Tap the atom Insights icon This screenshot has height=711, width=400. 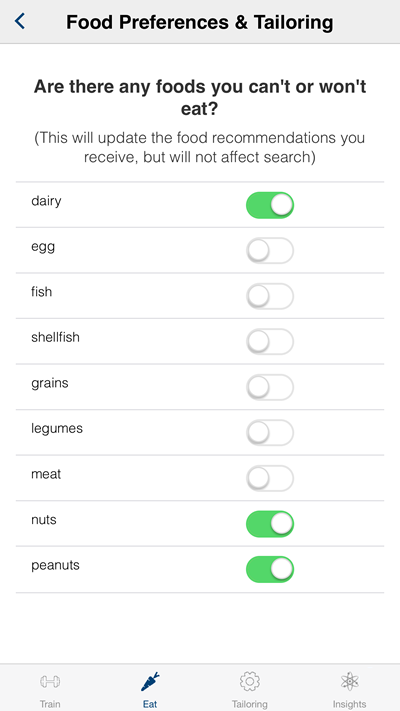(x=349, y=681)
